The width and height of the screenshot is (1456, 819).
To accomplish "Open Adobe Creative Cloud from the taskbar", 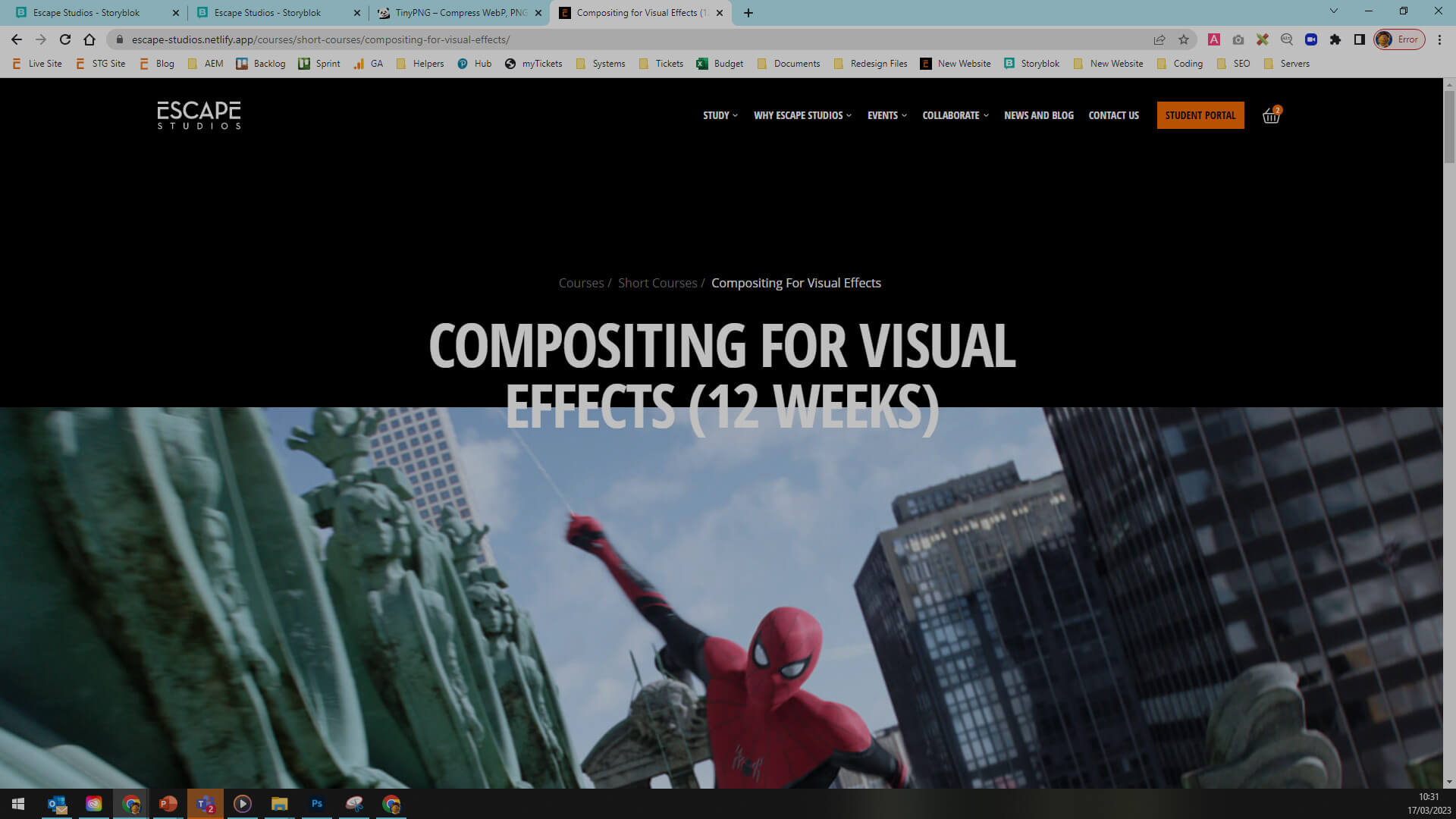I will pyautogui.click(x=94, y=804).
